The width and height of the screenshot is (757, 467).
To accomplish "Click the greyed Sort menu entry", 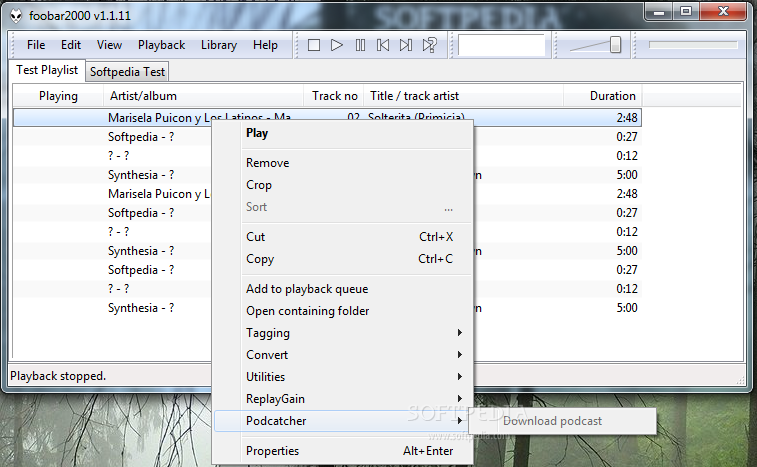I will [x=343, y=207].
